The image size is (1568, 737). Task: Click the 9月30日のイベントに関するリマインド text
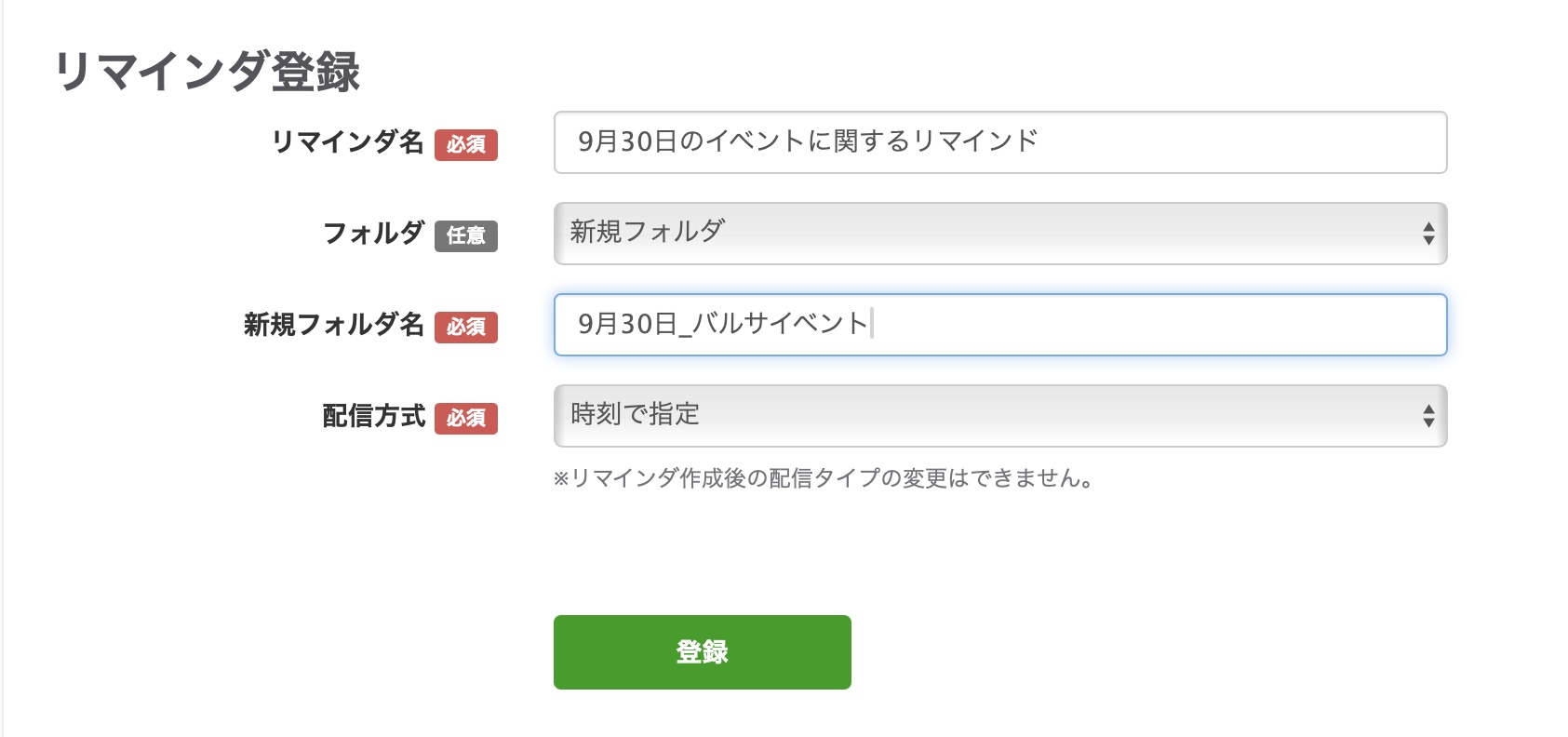807,141
